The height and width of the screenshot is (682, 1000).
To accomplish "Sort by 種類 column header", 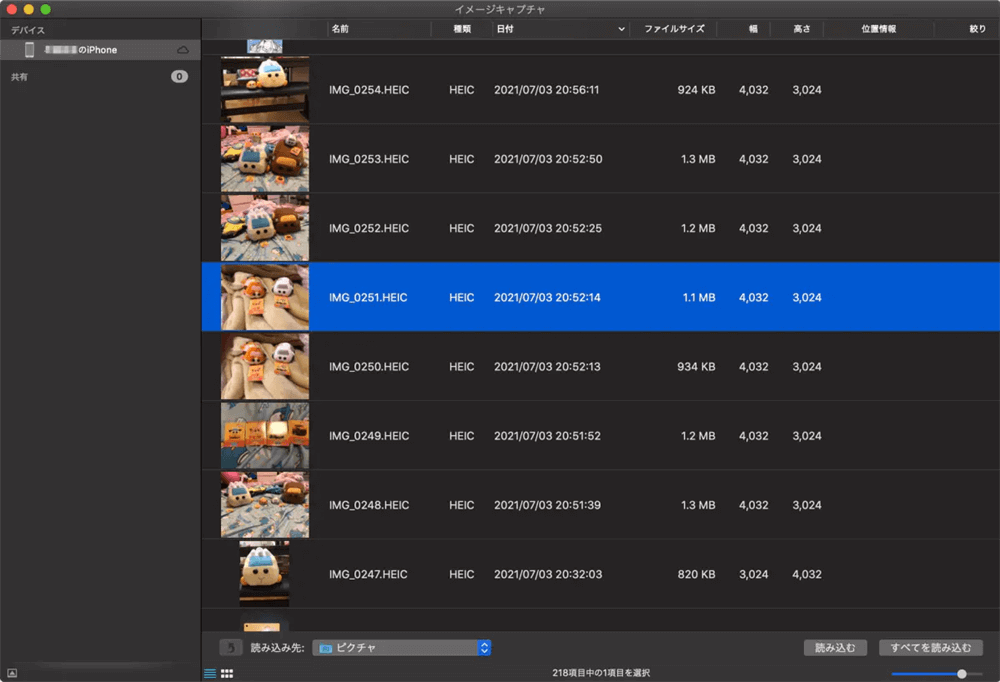I will [462, 30].
